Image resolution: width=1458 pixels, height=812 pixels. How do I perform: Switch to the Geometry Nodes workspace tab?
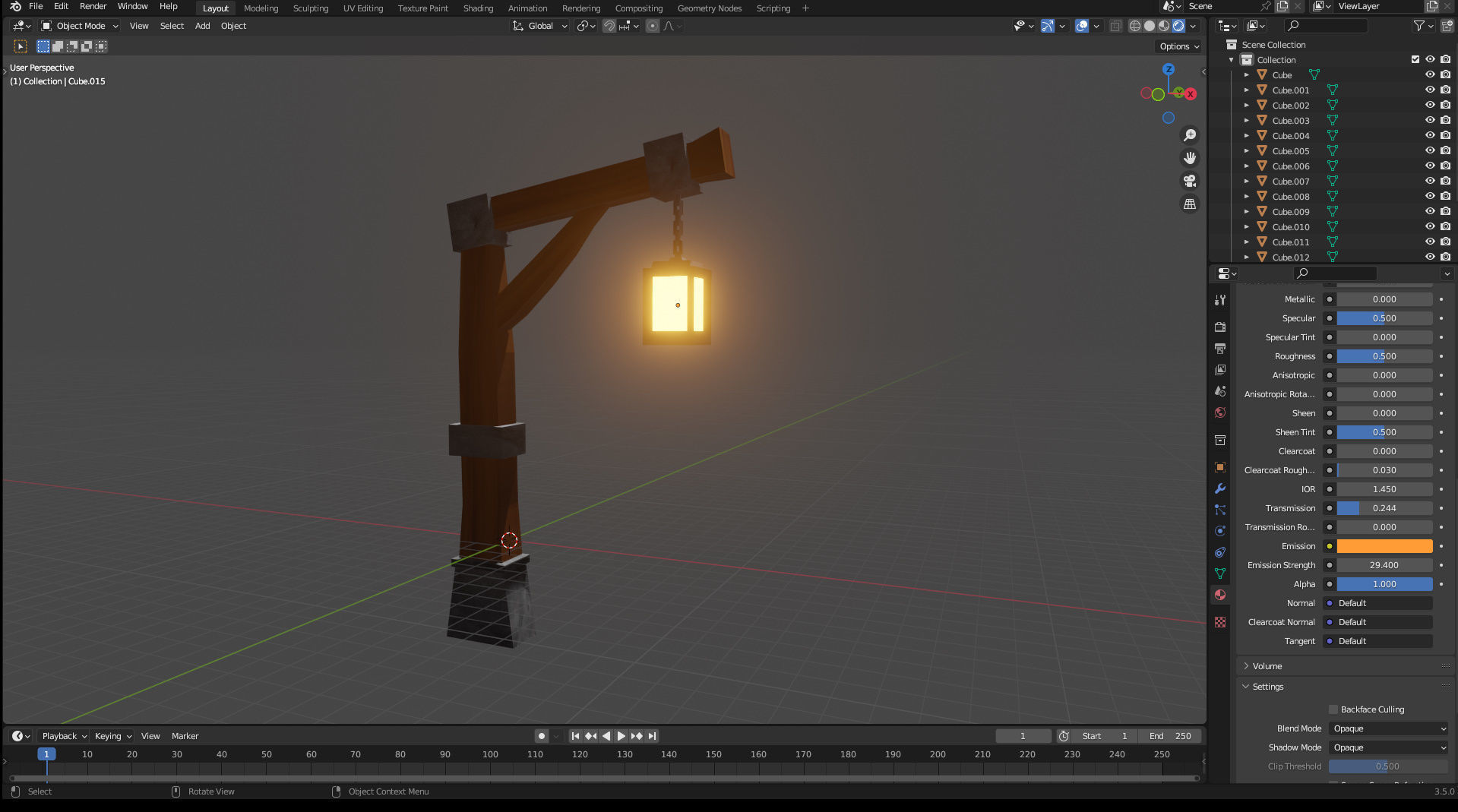[710, 8]
